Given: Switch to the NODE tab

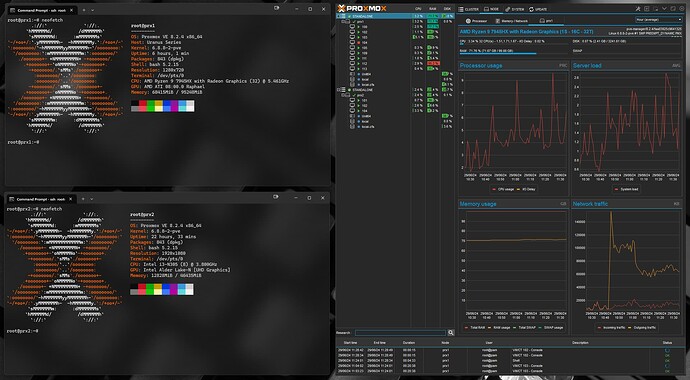Looking at the screenshot, I should click(492, 9).
